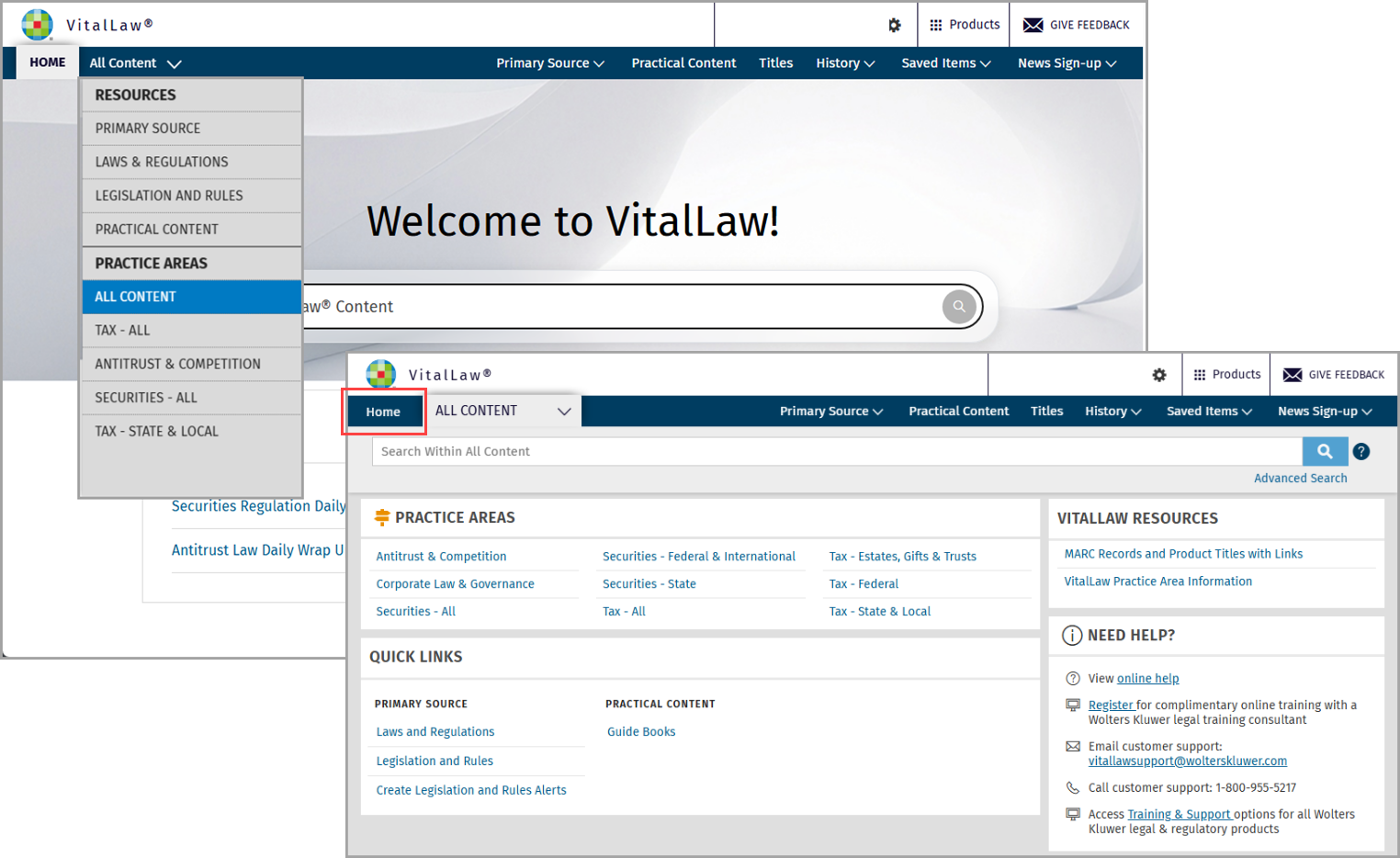Open Legislation and Rules quick link

pos(435,762)
